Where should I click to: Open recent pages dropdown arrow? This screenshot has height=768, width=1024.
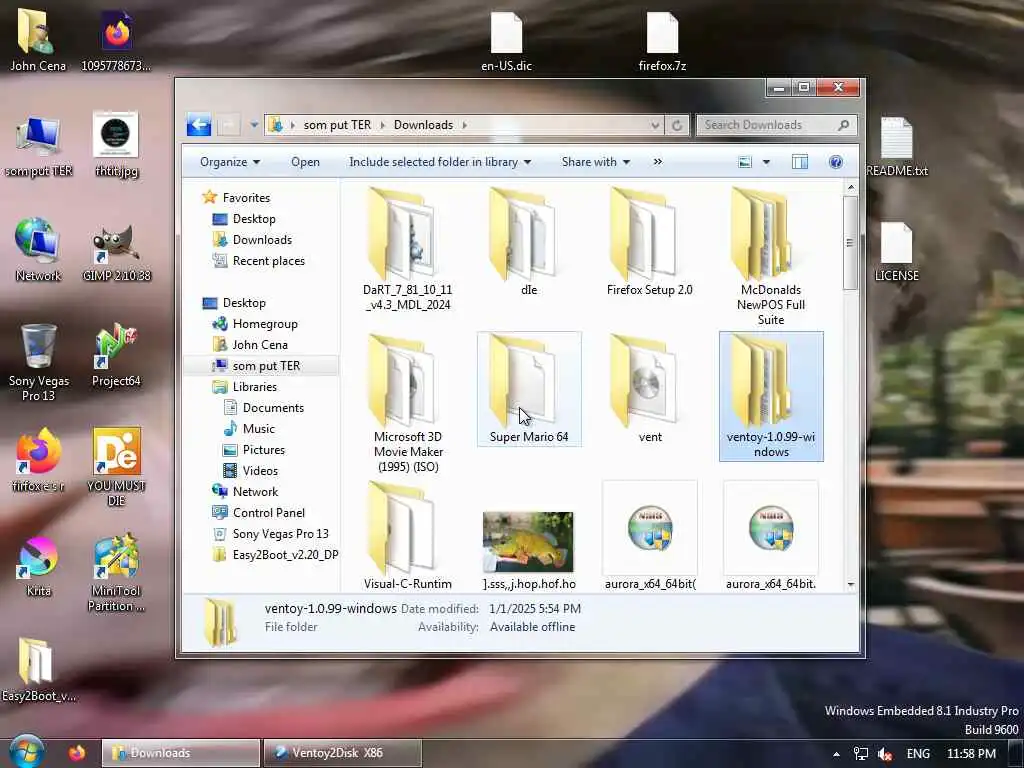[253, 125]
